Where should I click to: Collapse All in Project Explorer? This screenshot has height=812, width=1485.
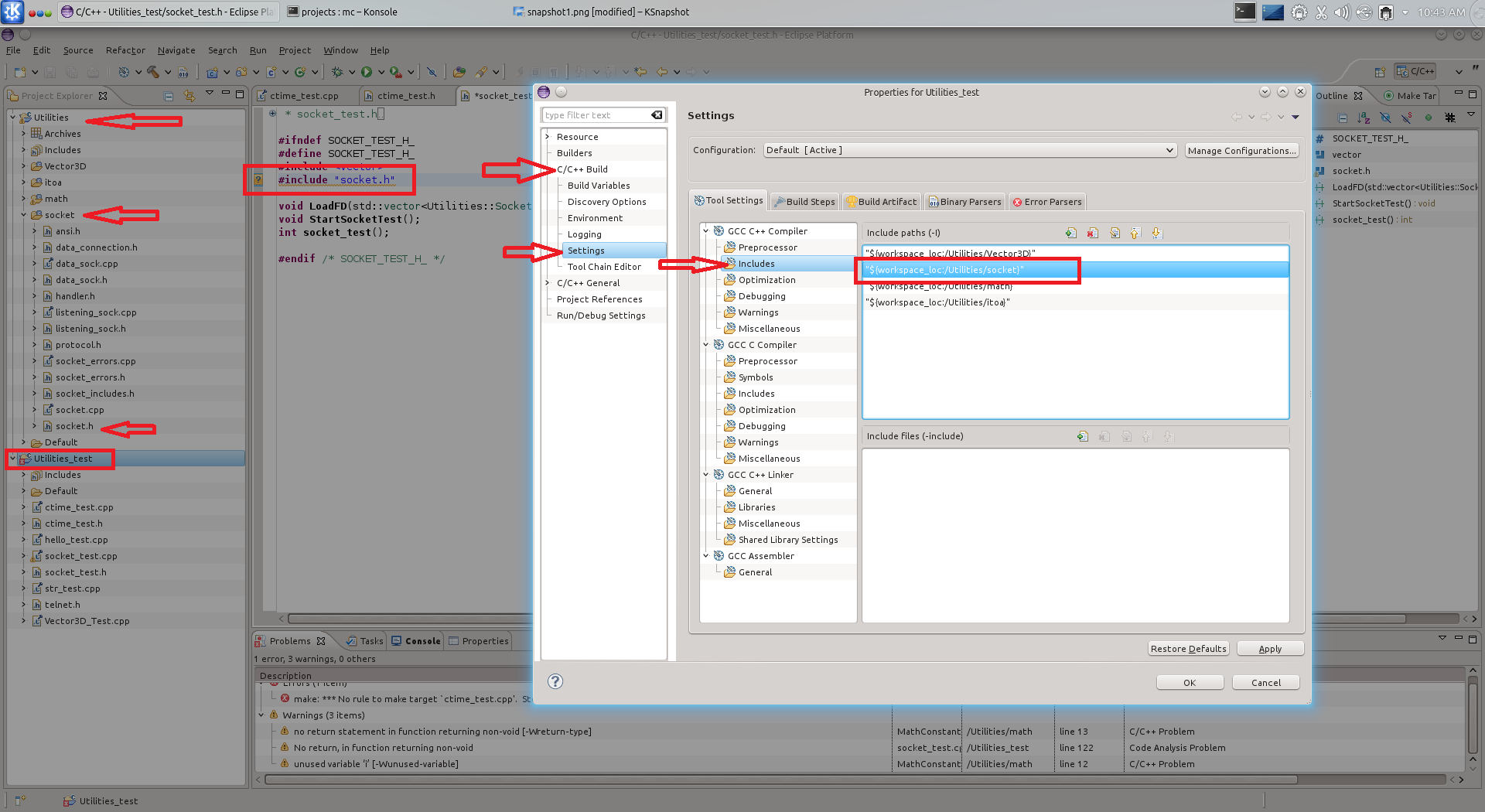pos(169,96)
